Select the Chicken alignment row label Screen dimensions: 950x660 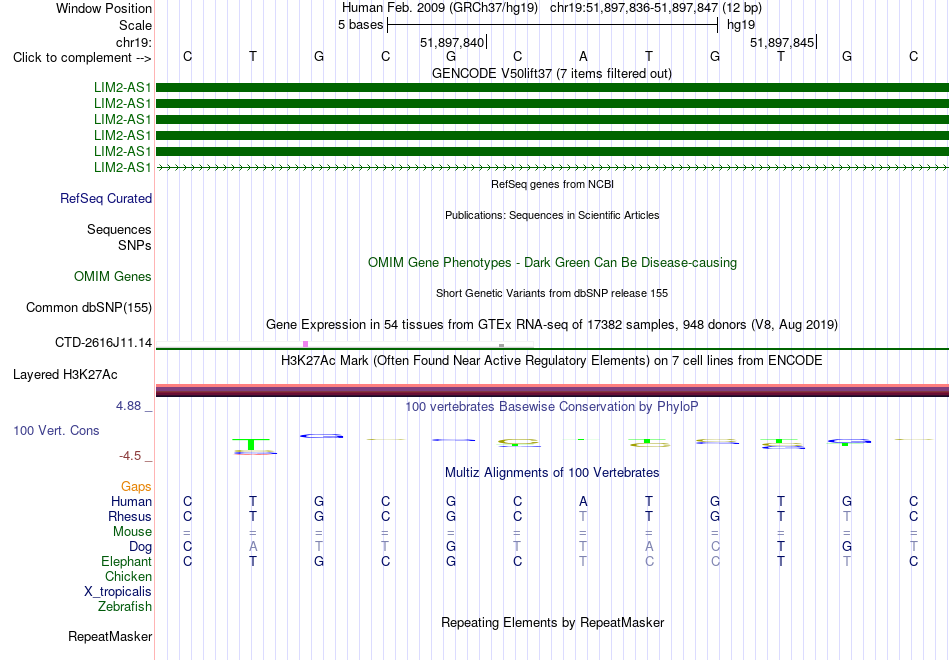coord(128,576)
